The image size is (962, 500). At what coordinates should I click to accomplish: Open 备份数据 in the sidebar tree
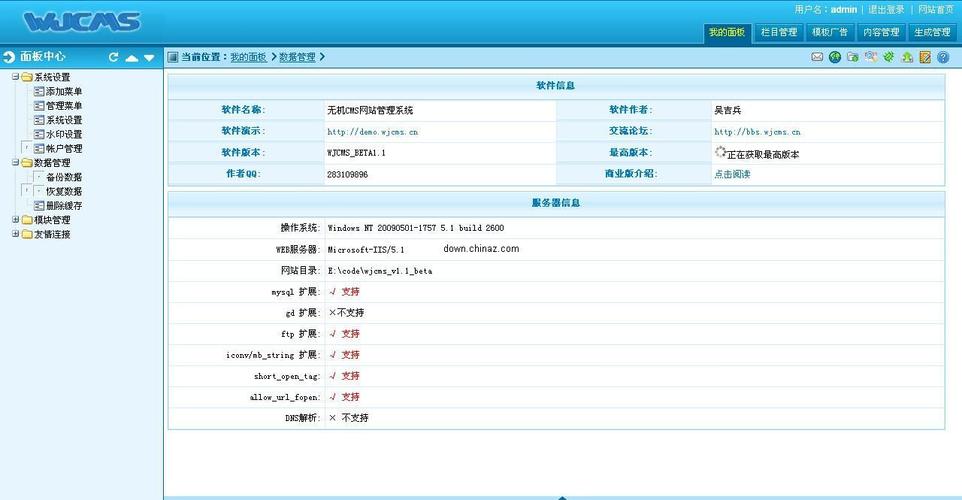64,177
